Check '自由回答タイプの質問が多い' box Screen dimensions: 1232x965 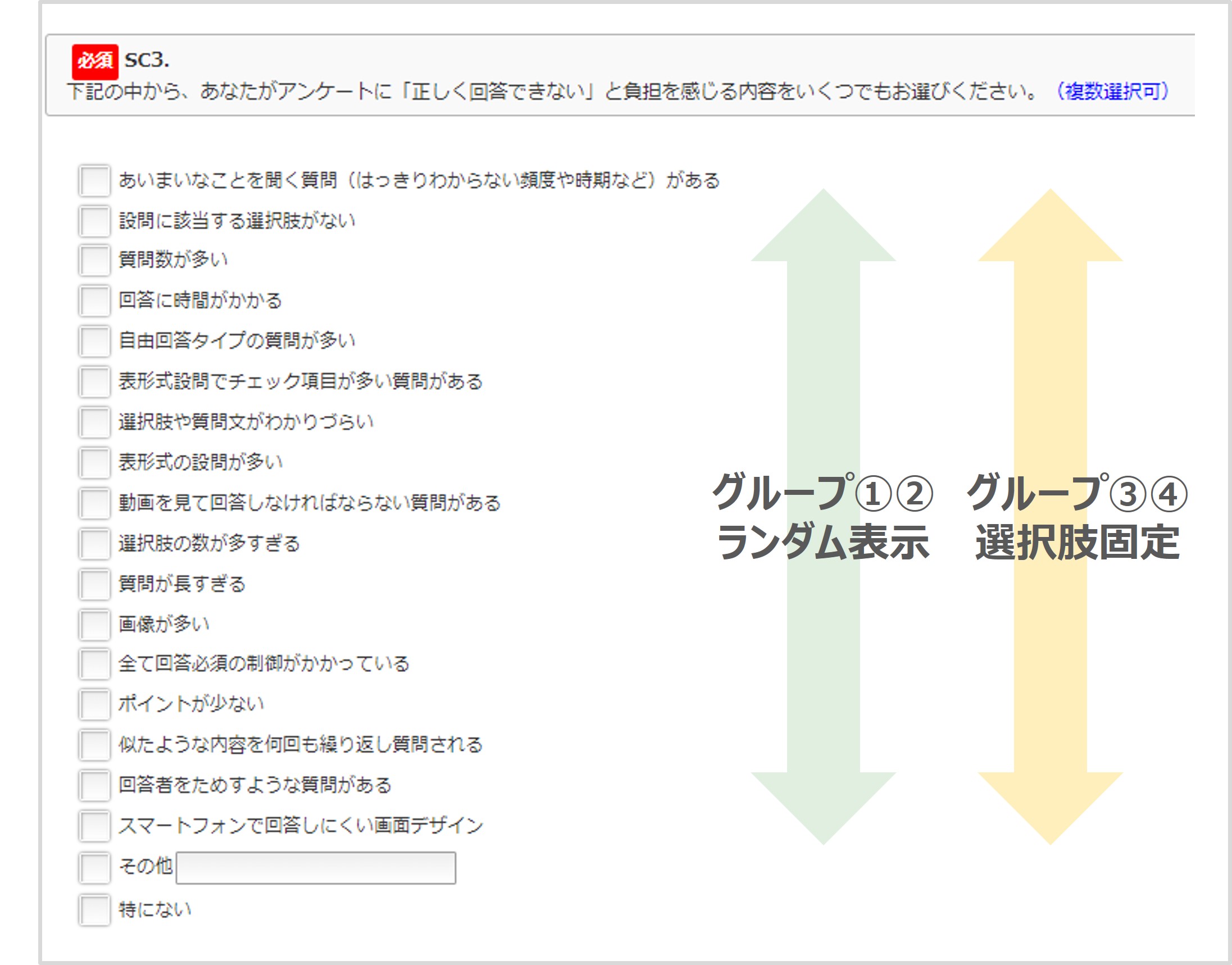click(94, 341)
